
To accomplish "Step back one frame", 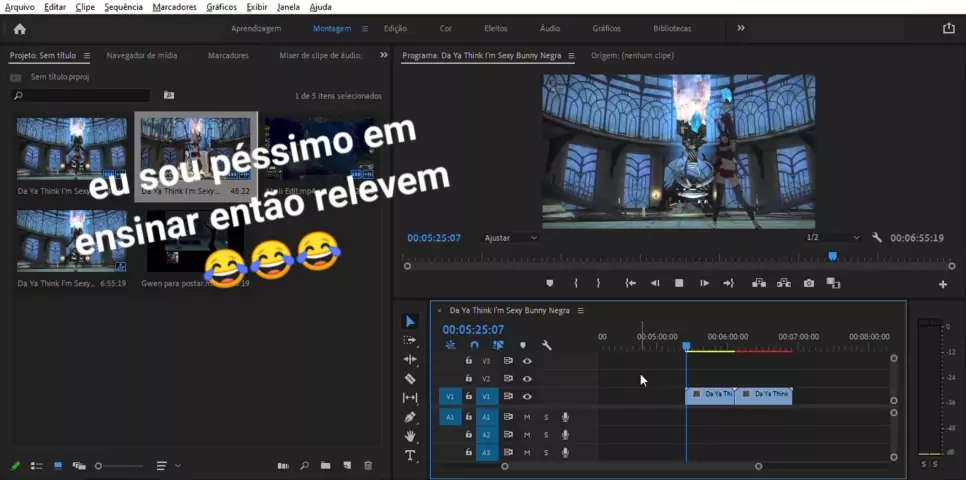I will click(x=654, y=283).
